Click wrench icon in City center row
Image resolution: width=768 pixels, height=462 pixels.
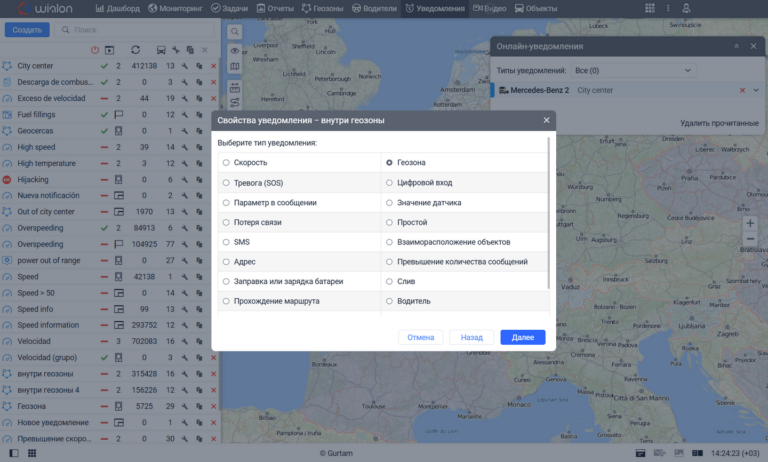tap(186, 66)
